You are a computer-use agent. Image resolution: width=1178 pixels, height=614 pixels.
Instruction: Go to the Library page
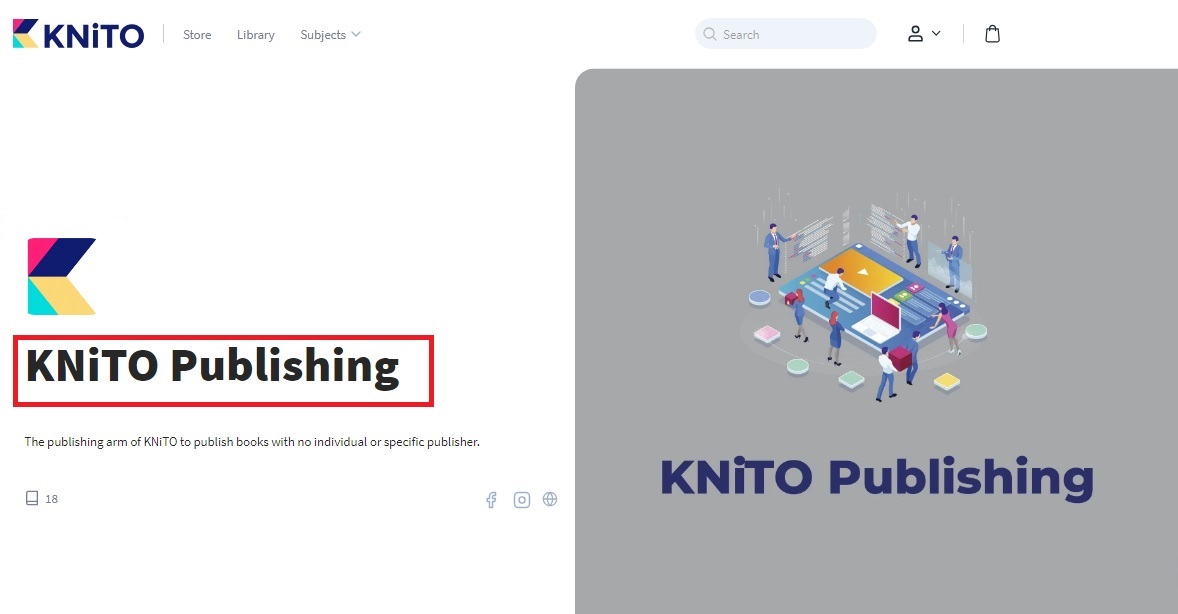pyautogui.click(x=255, y=35)
